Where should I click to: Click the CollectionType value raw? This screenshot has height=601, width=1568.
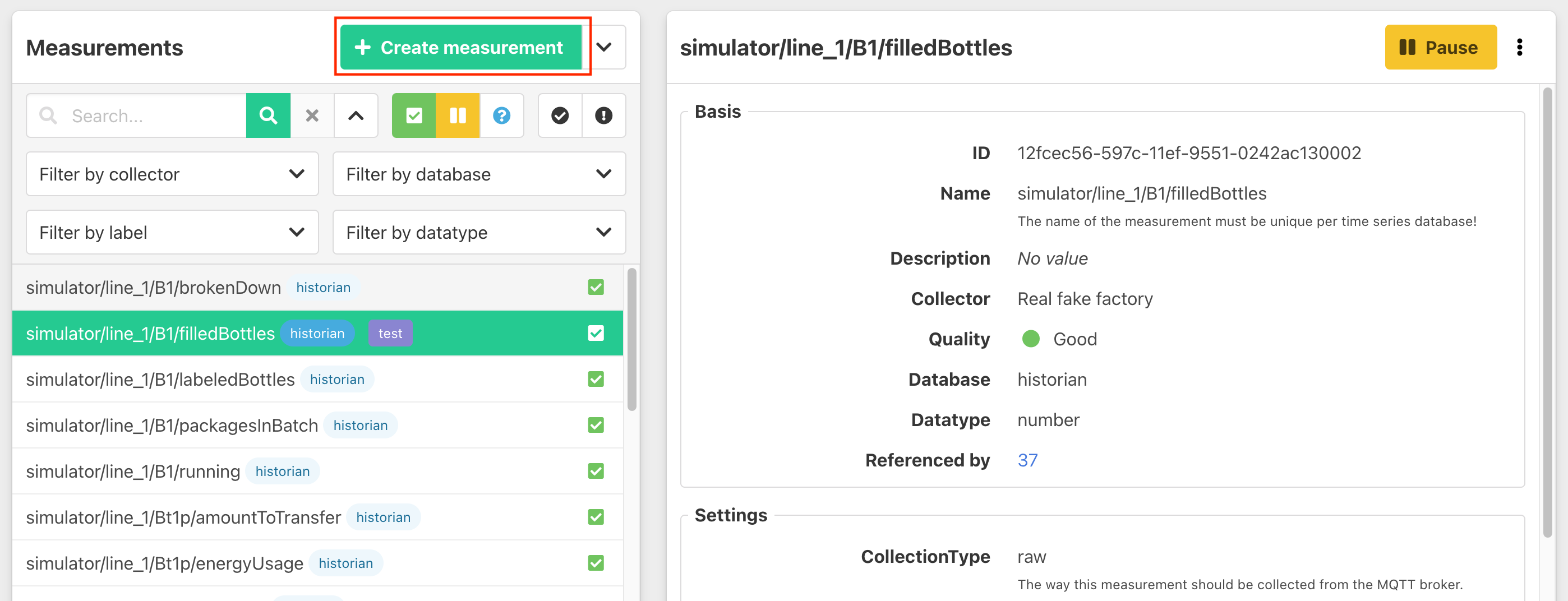[x=1032, y=557]
